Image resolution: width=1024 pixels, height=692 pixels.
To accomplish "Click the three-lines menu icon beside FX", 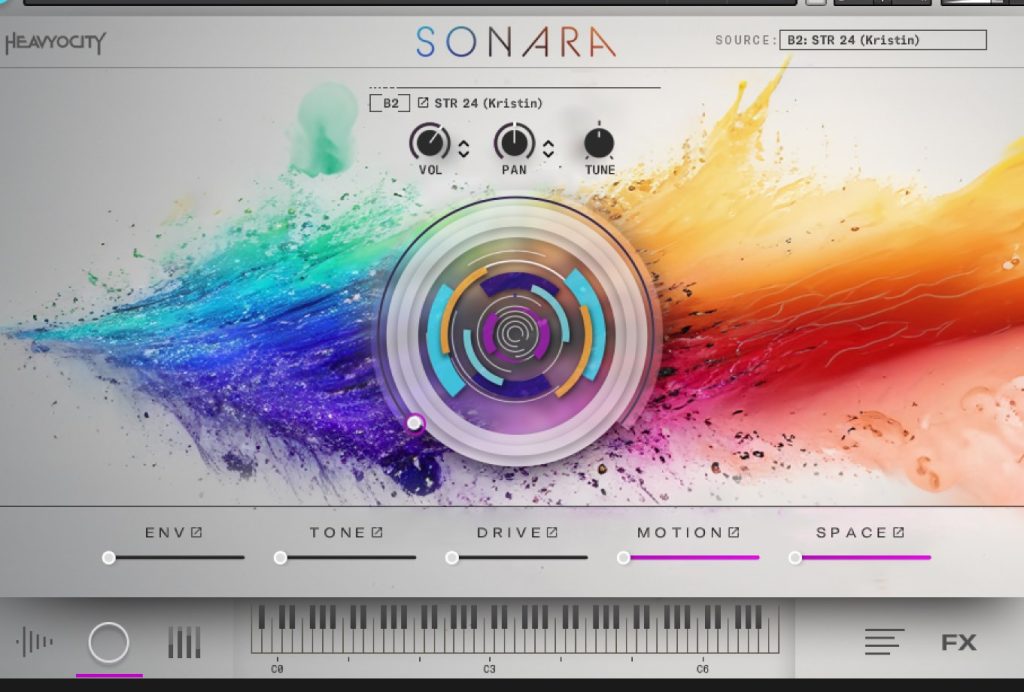I will [884, 642].
